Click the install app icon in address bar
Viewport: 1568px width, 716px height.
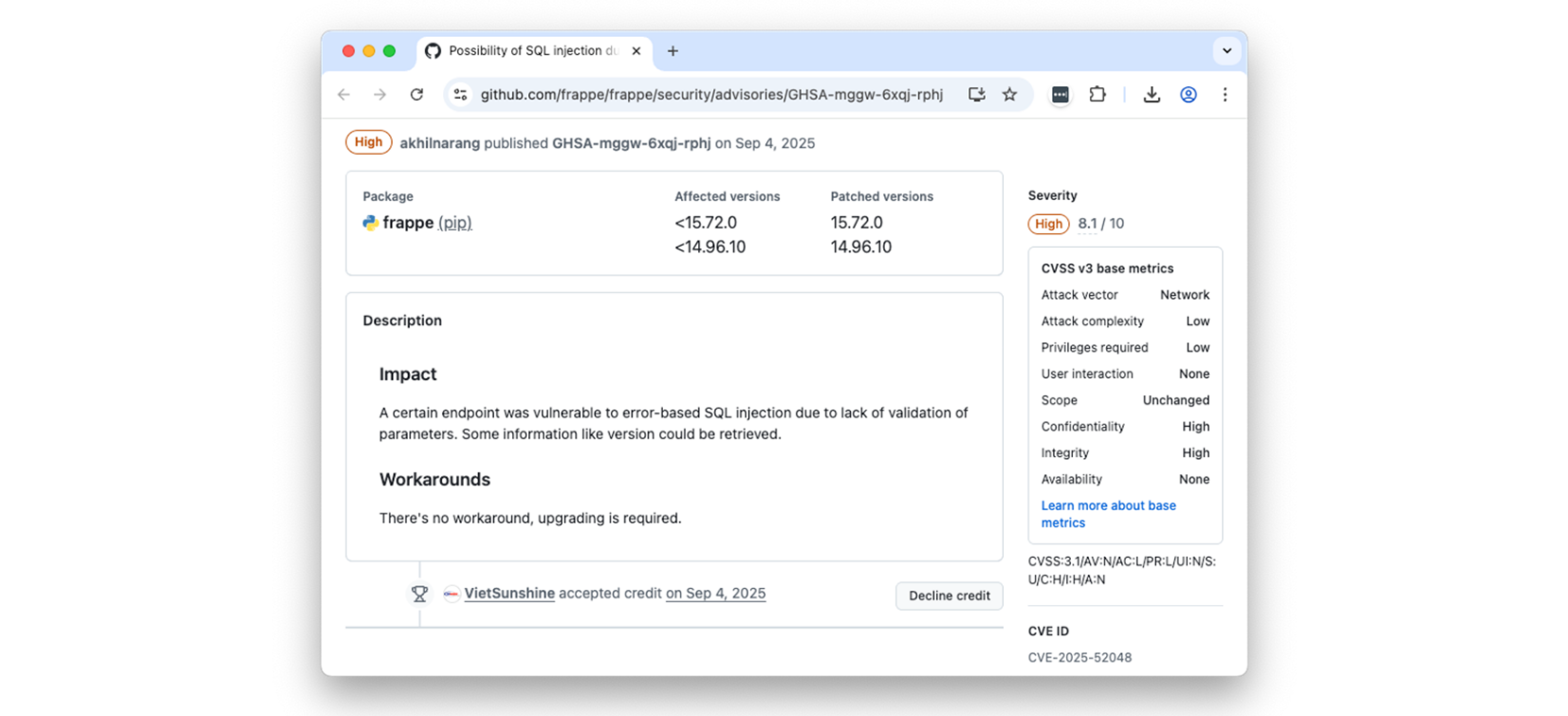coord(976,95)
